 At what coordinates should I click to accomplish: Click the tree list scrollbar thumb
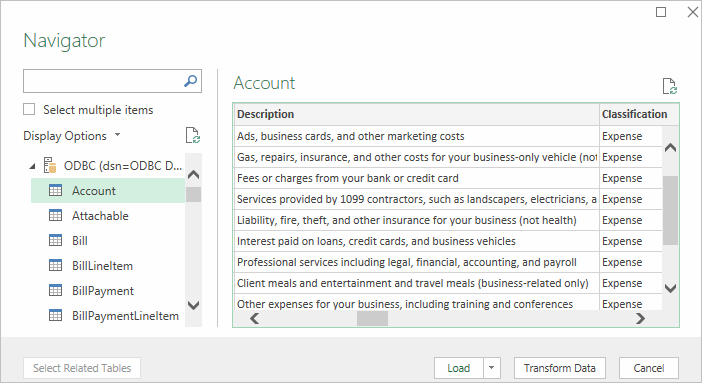pos(193,194)
